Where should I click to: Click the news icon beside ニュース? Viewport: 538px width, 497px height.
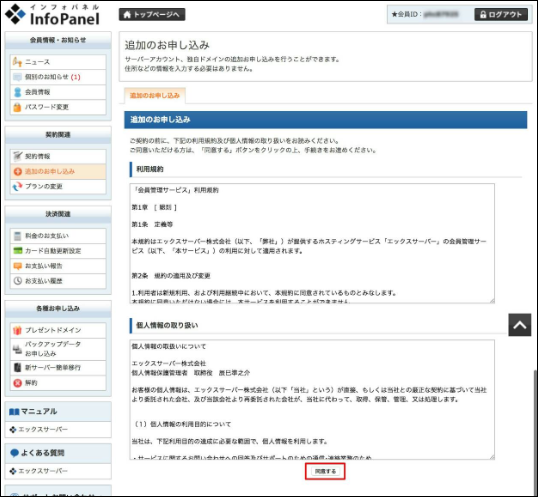[x=17, y=62]
